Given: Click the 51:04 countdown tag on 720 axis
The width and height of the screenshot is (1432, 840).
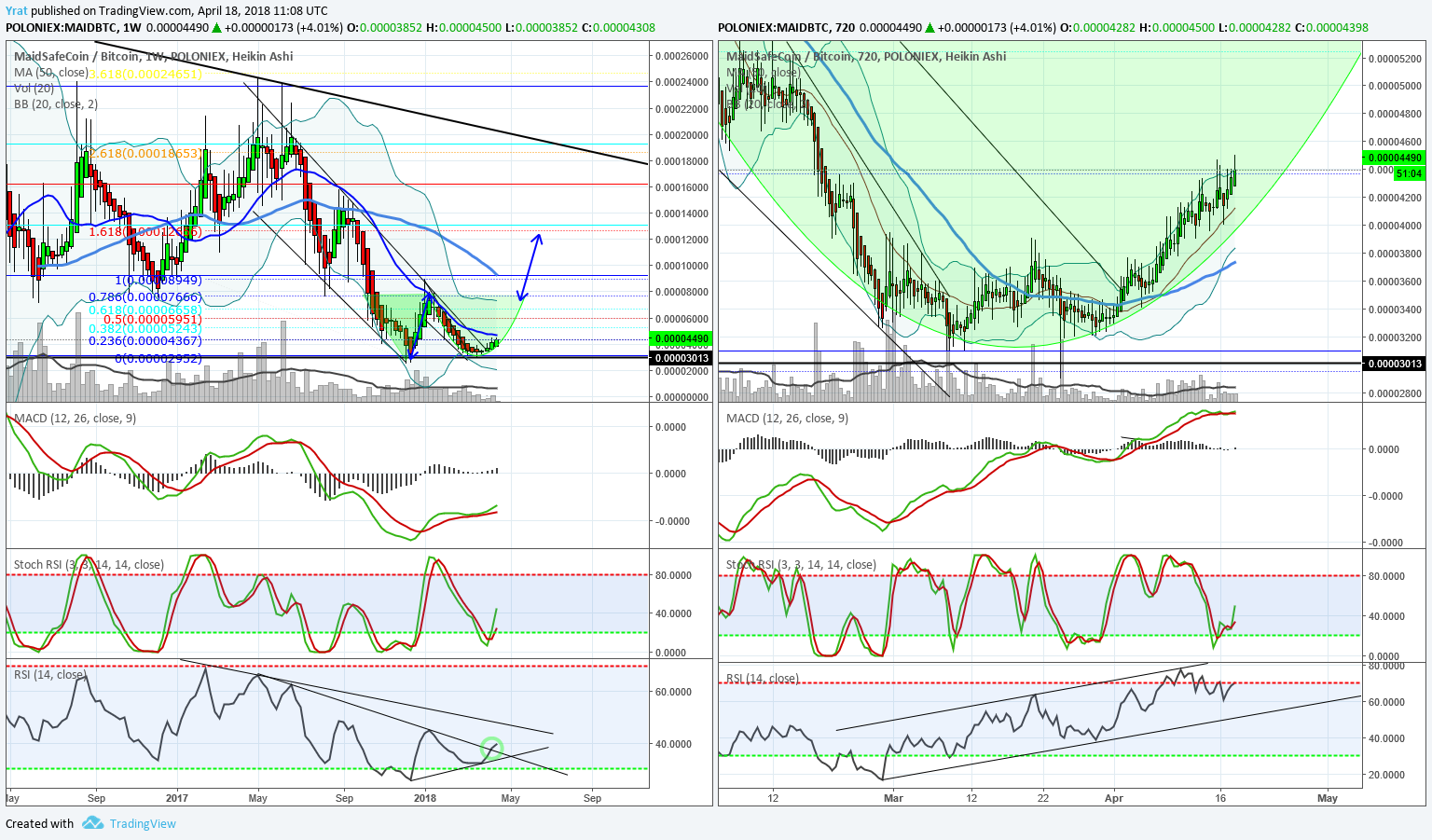Looking at the screenshot, I should [x=1409, y=173].
